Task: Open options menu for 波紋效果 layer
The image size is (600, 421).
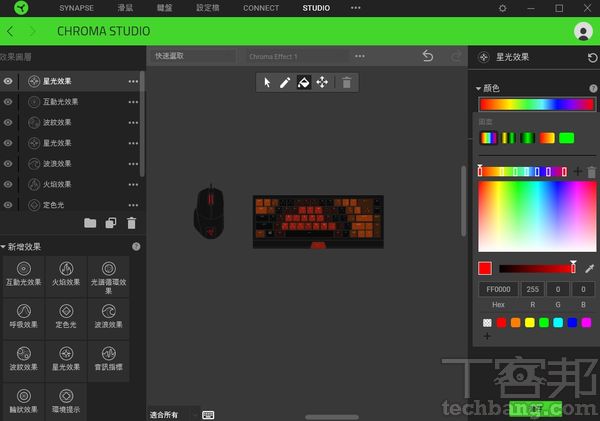Action: tap(133, 122)
